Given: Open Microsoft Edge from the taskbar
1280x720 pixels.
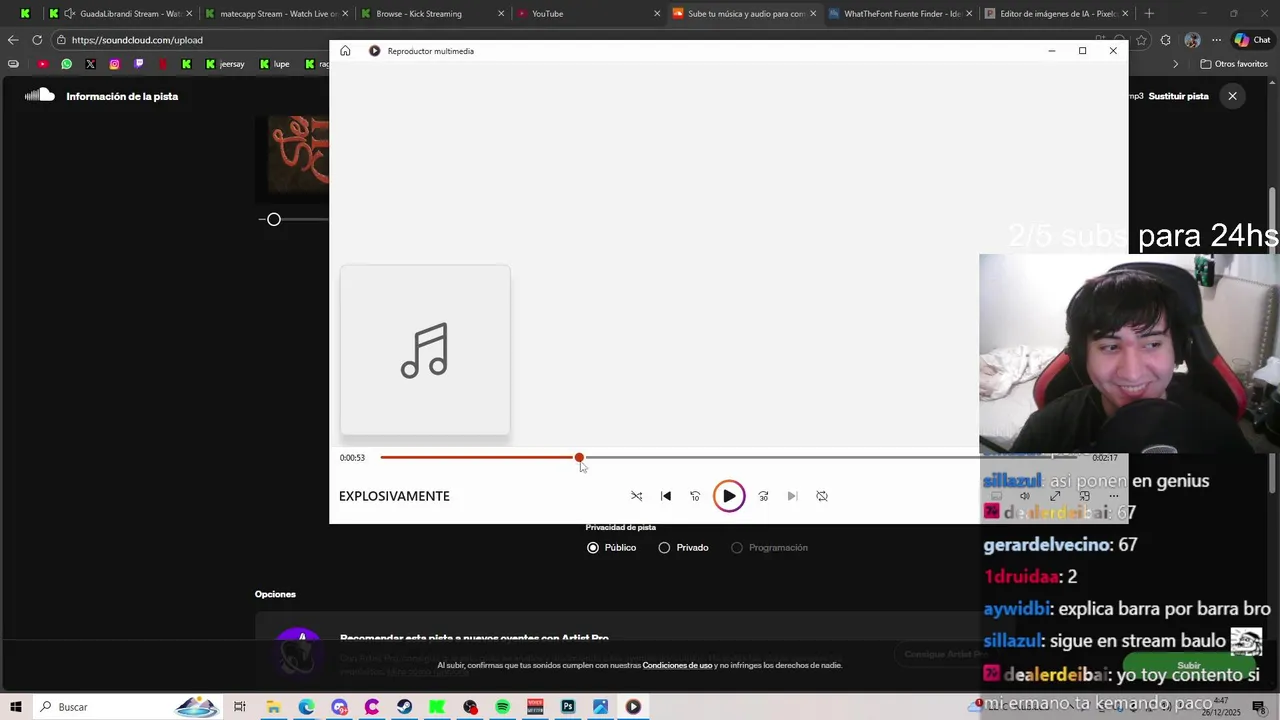Looking at the screenshot, I should (x=306, y=707).
